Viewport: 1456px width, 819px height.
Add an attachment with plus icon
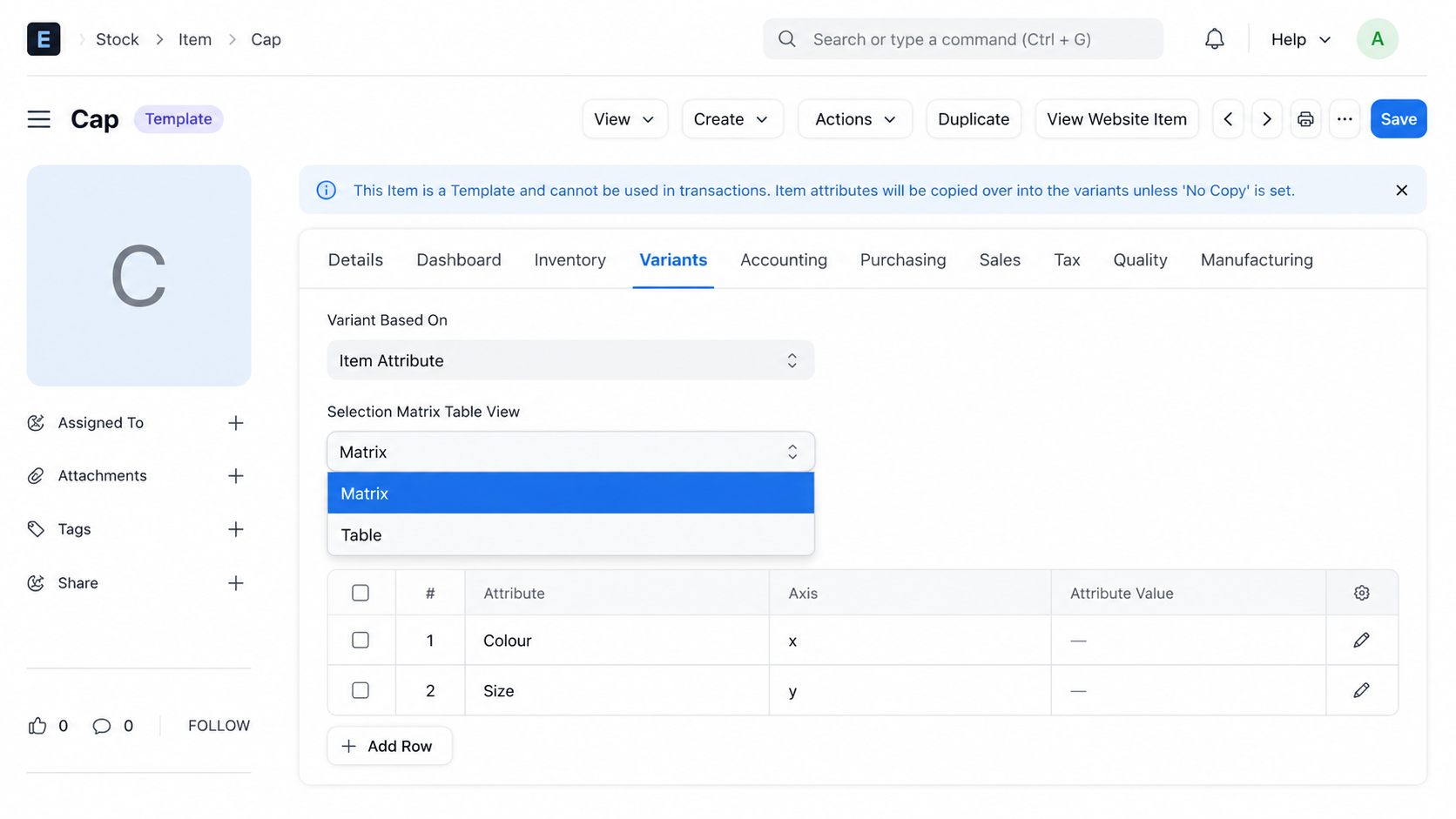(x=235, y=476)
